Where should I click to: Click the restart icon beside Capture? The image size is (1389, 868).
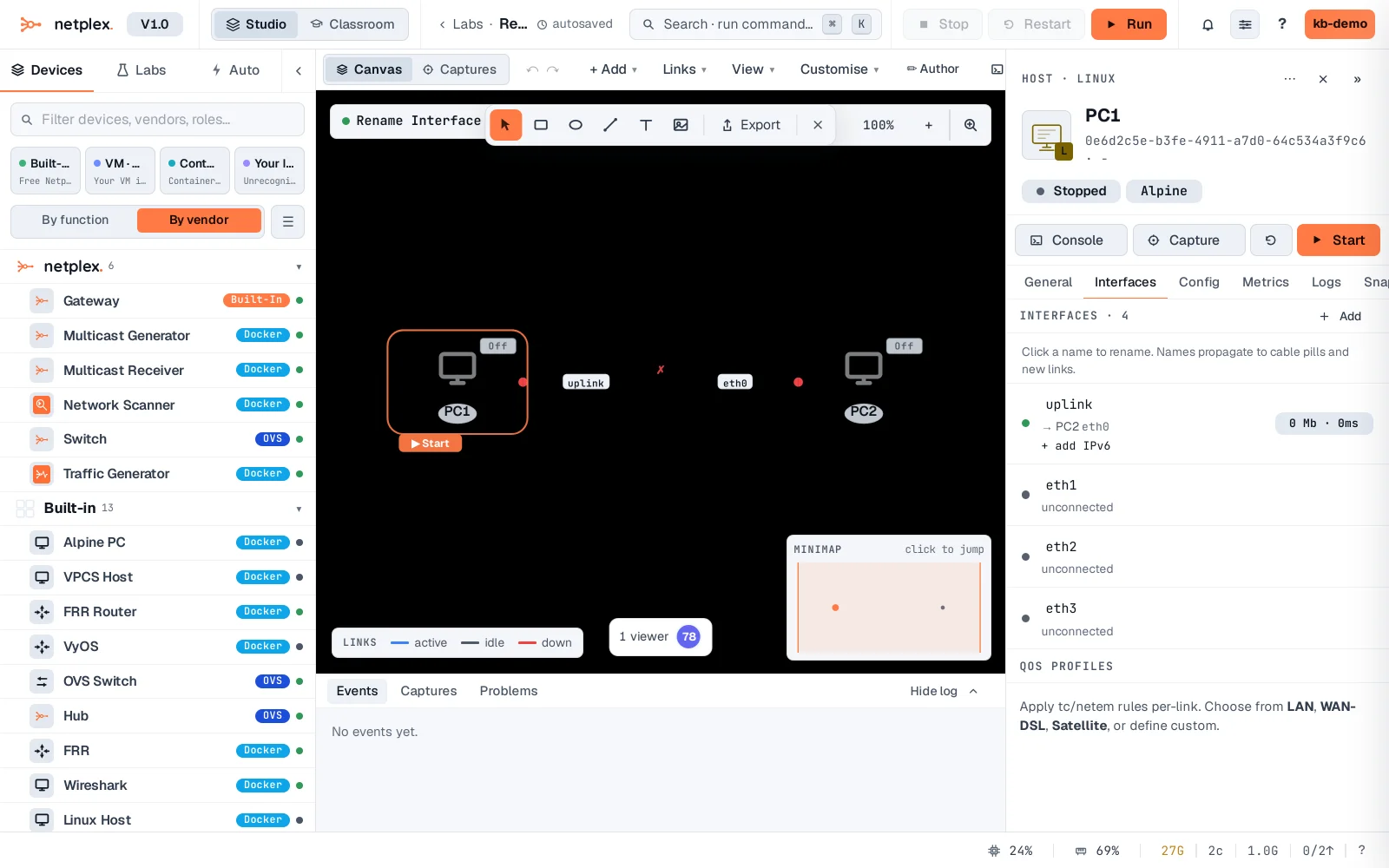click(1271, 240)
